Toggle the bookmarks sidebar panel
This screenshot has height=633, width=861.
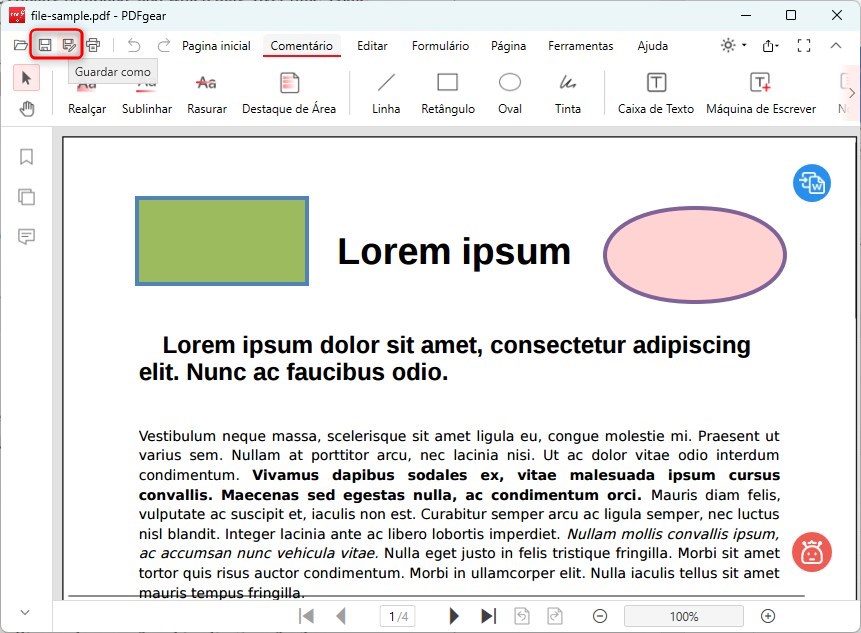tap(26, 157)
